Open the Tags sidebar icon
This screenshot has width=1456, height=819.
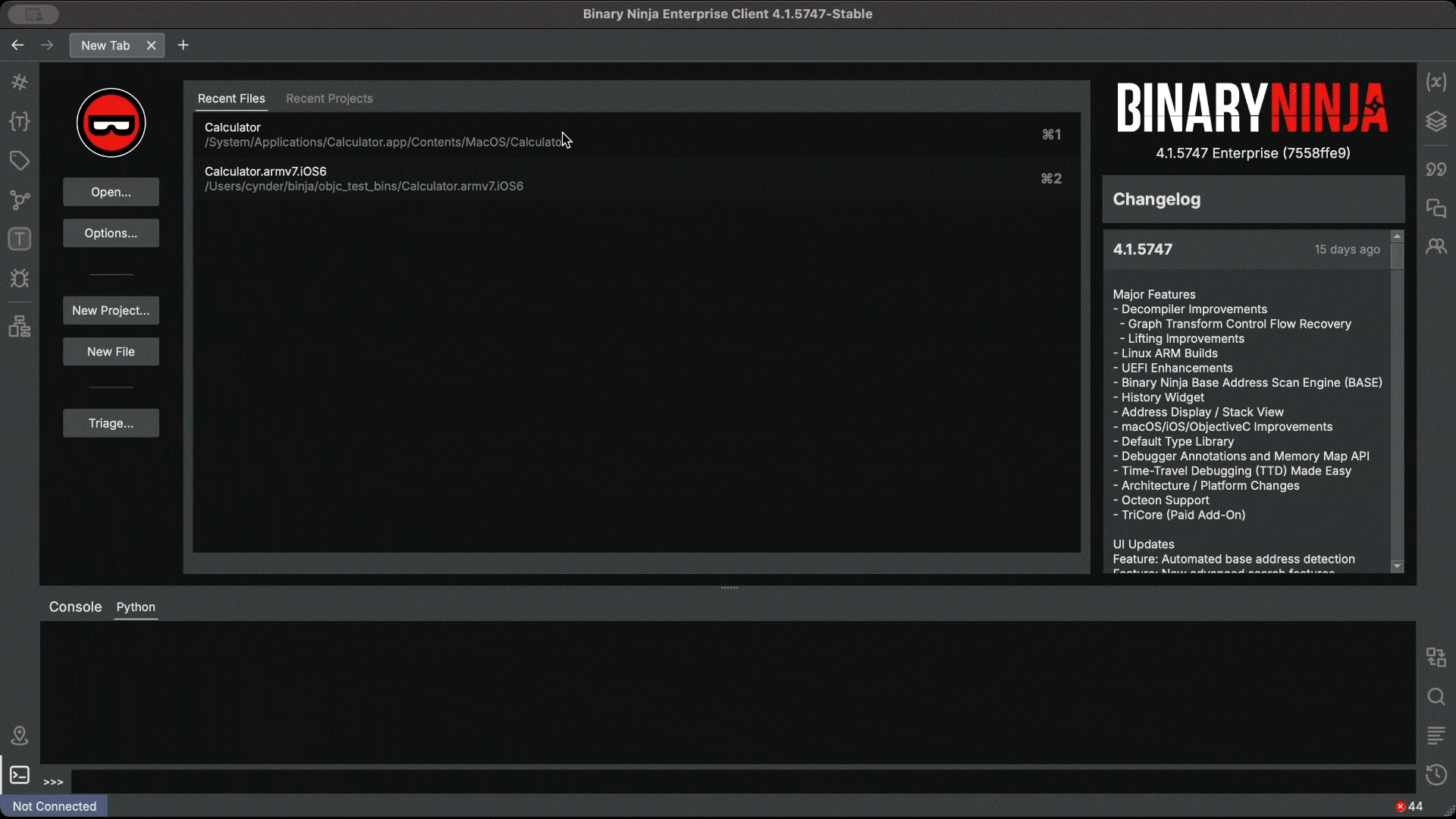[x=20, y=161]
